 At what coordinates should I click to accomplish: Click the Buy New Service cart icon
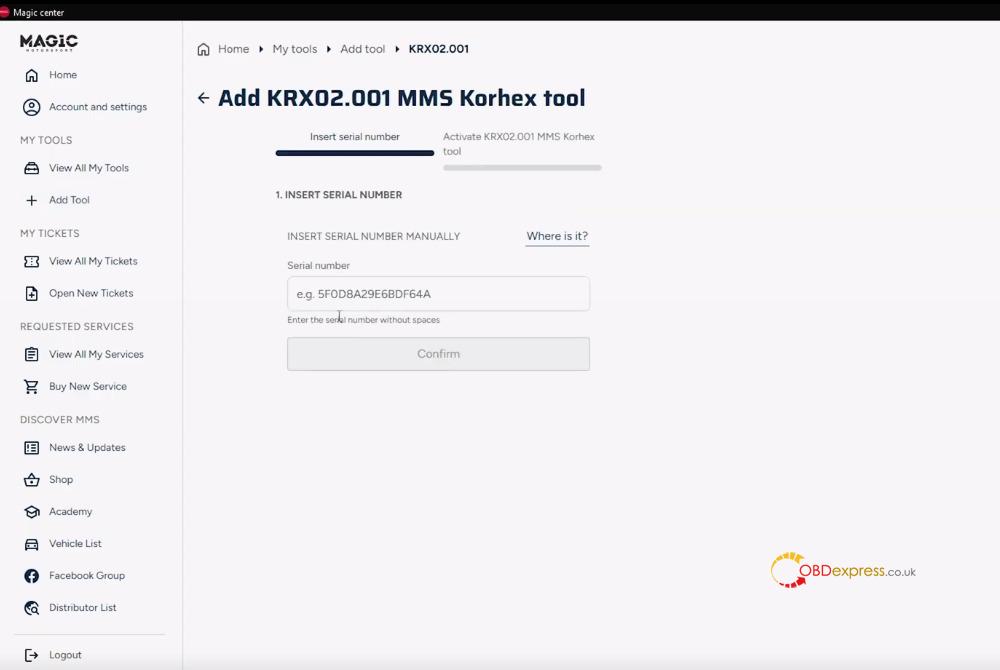click(31, 386)
